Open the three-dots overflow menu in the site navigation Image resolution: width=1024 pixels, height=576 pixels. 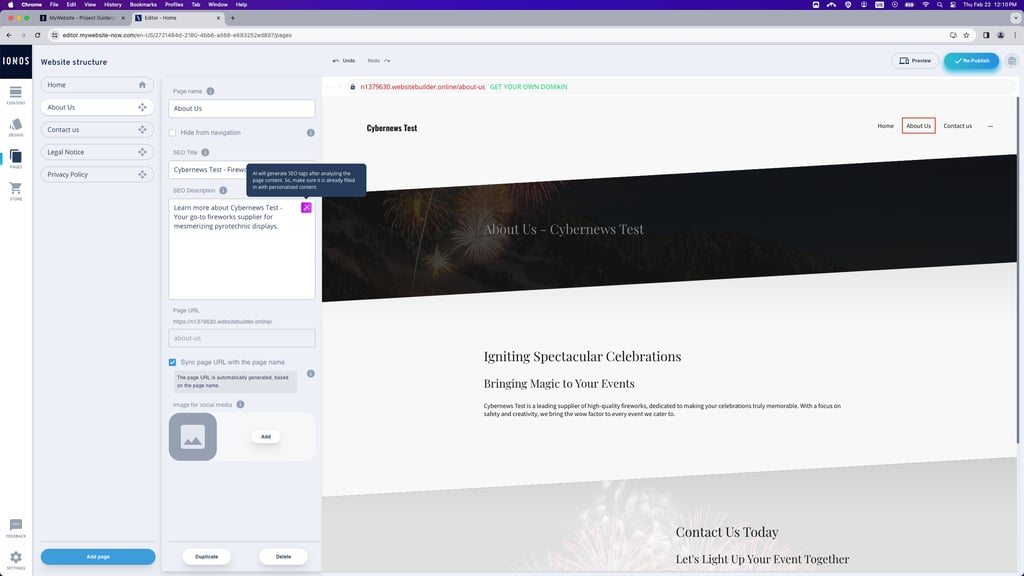990,126
